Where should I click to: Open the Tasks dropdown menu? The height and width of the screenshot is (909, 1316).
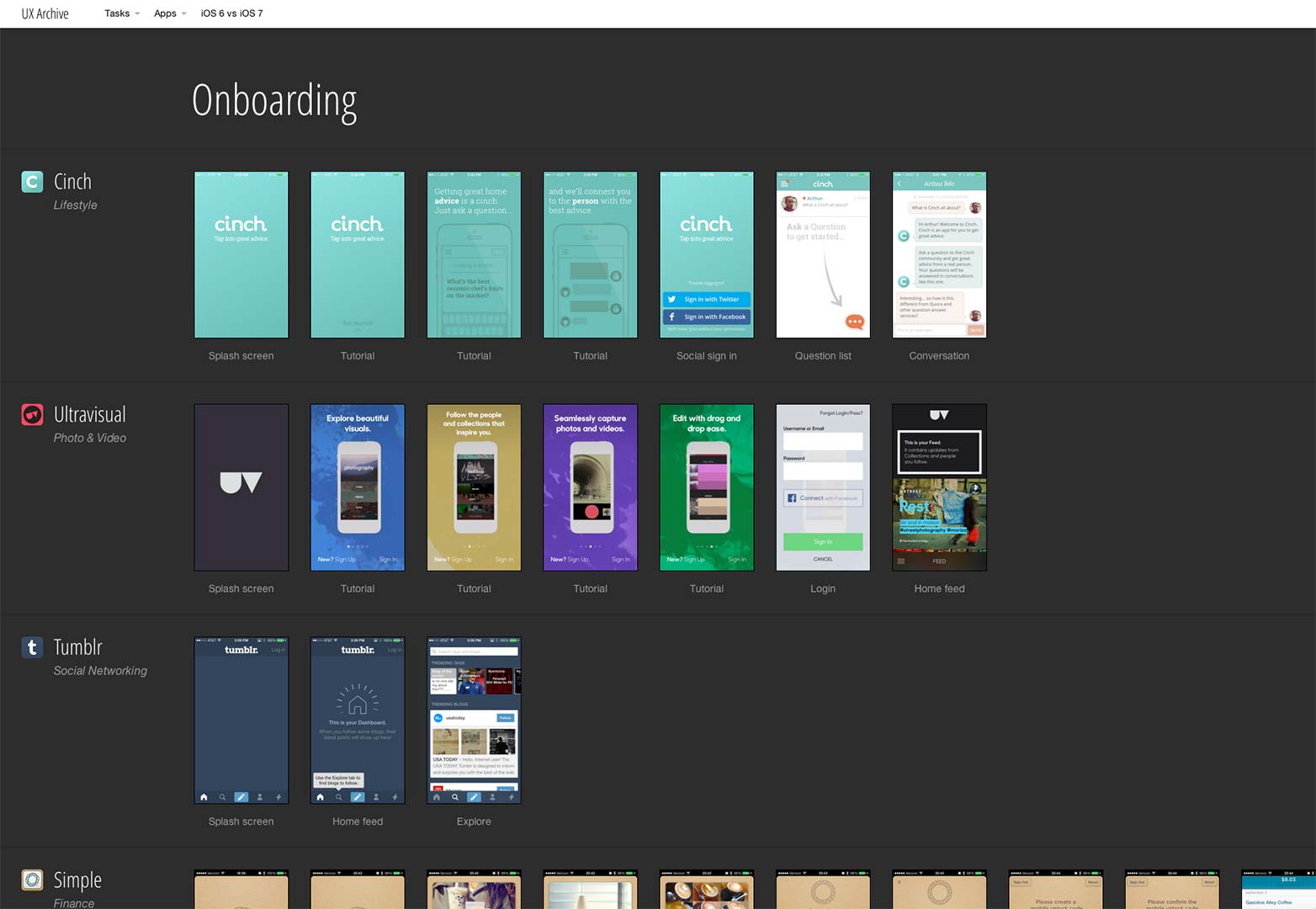click(121, 13)
